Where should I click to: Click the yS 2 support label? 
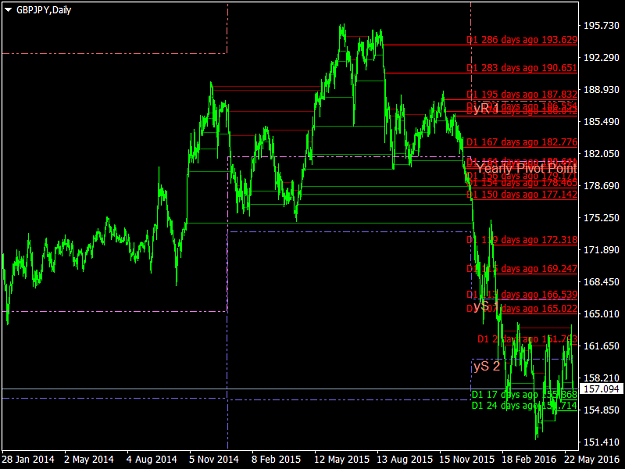486,366
